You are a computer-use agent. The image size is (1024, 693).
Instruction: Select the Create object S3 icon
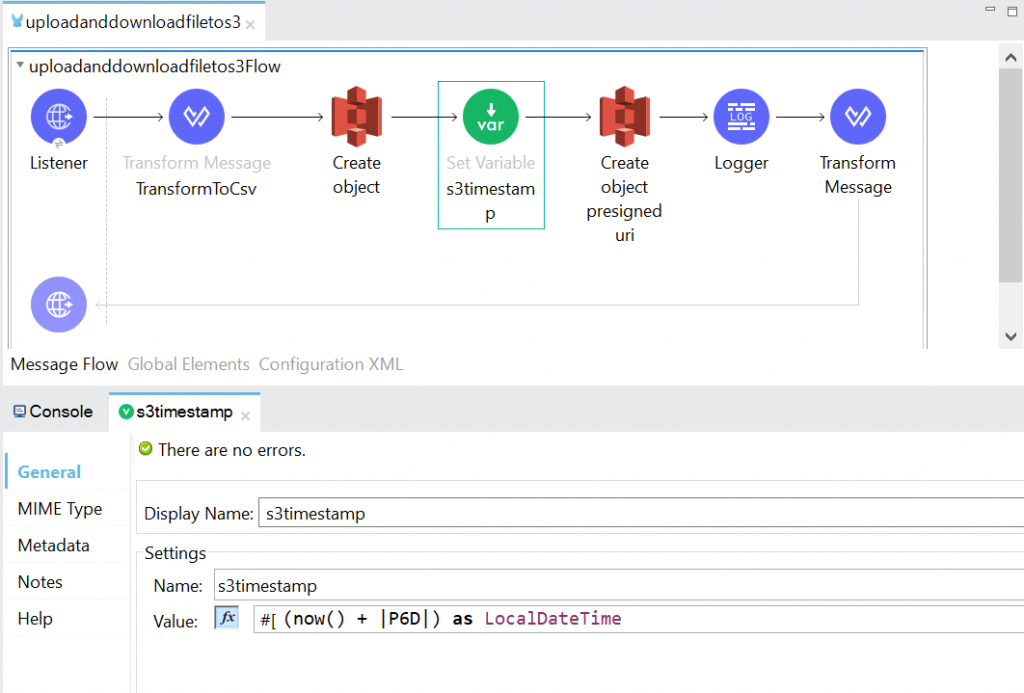click(x=356, y=116)
